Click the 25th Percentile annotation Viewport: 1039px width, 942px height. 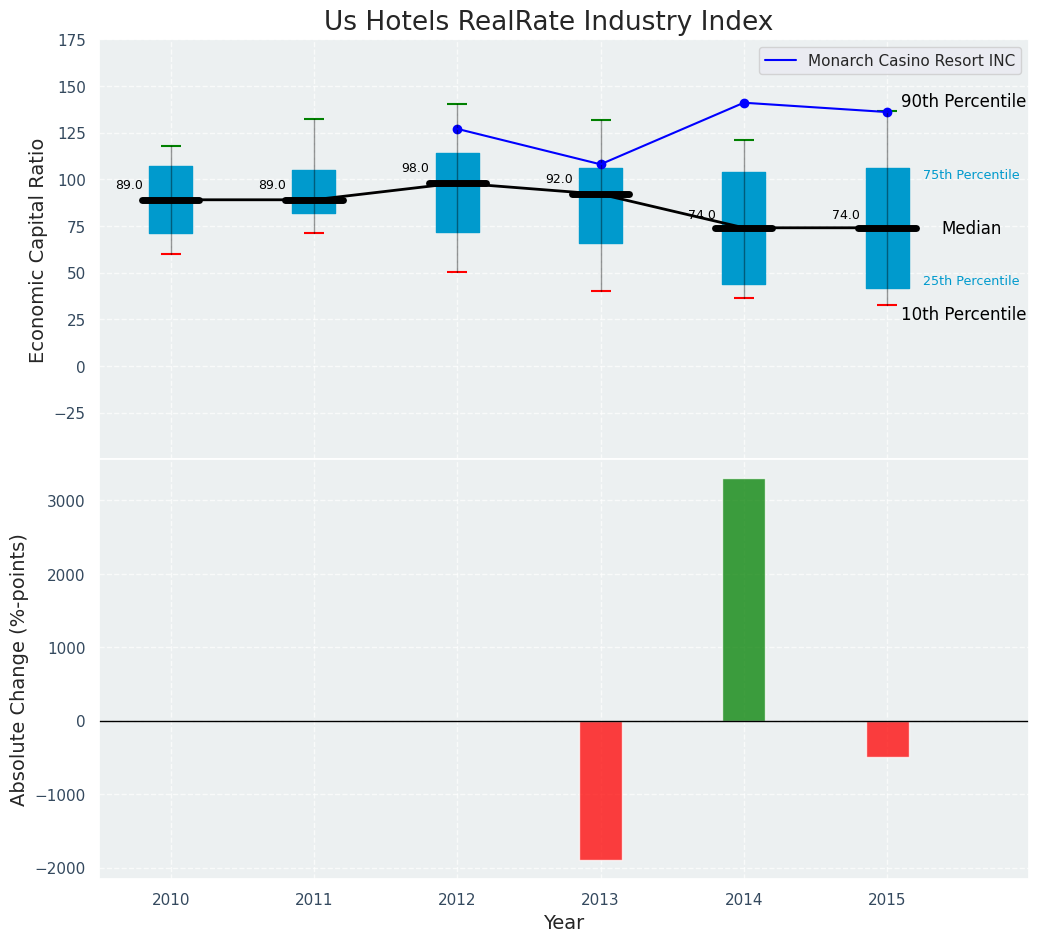[970, 281]
